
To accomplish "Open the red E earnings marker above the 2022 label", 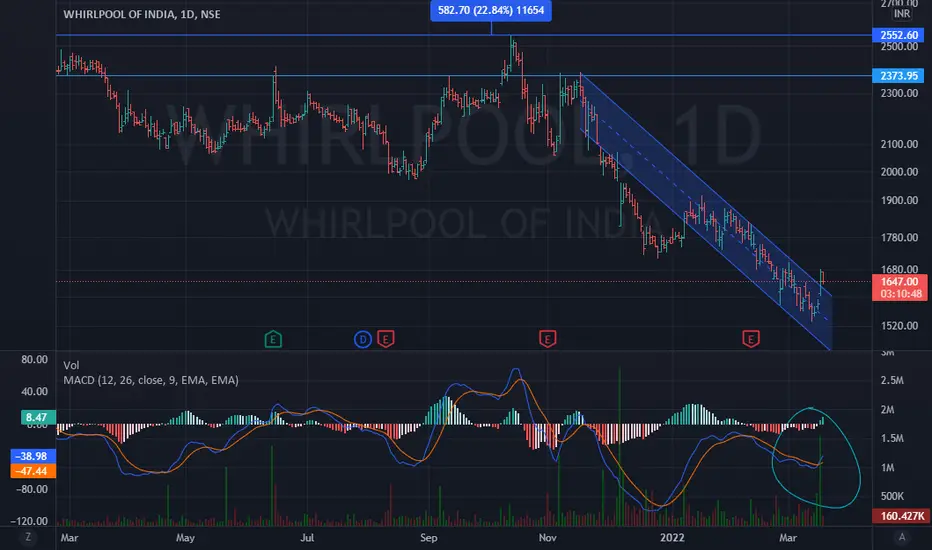I will (751, 340).
